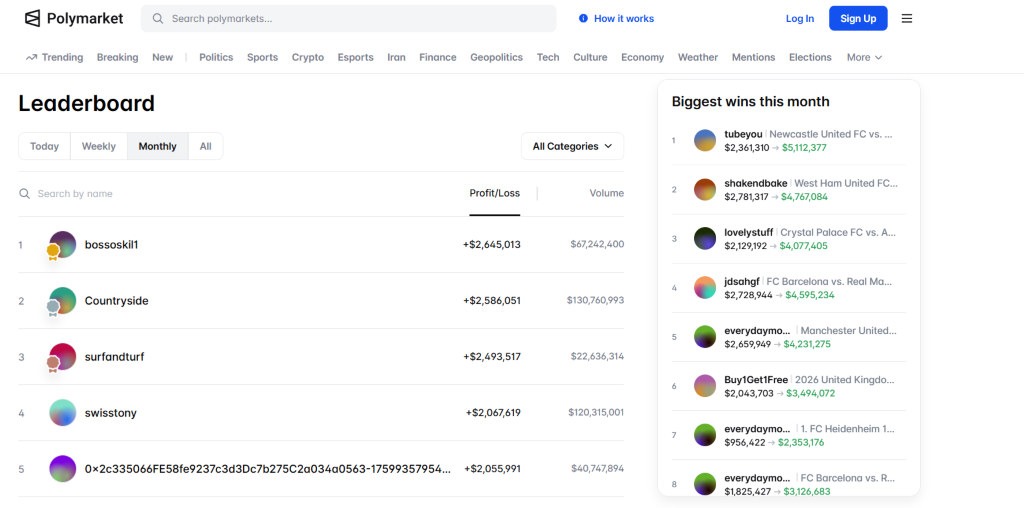Open swisstony's profile name
The image size is (1024, 508).
click(110, 413)
